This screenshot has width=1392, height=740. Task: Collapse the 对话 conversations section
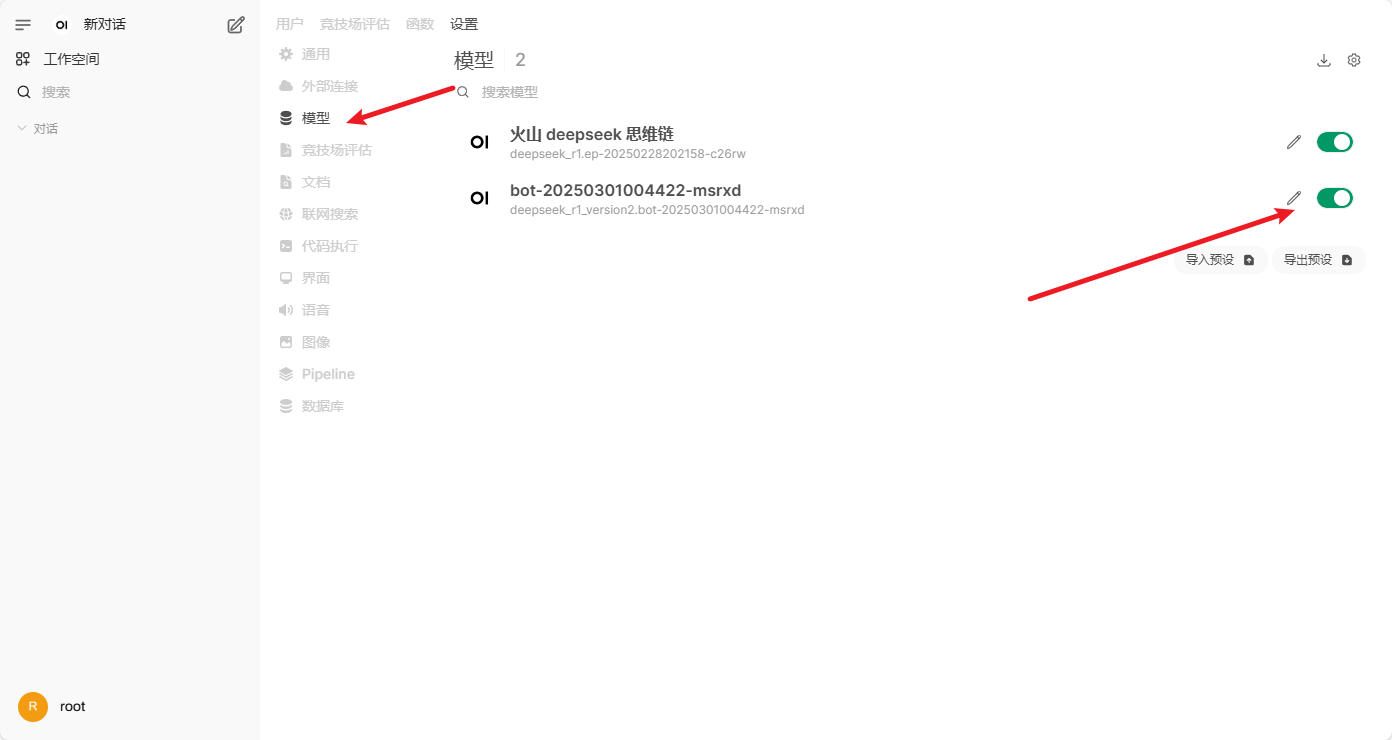tap(38, 129)
